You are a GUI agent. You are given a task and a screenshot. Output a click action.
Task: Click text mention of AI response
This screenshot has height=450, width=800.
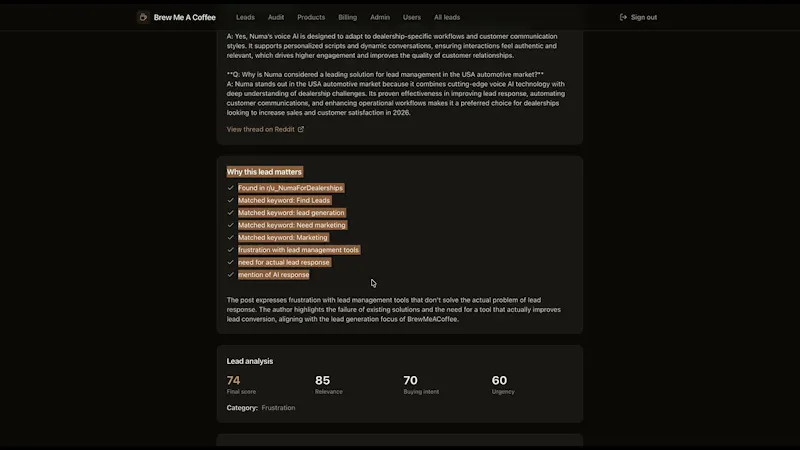(x=273, y=274)
